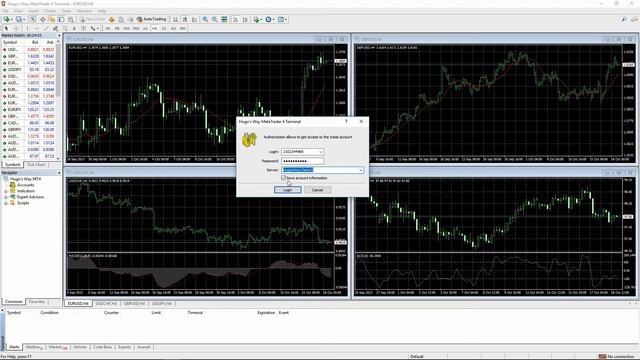Select the W1 timeframe button
Viewport: 640px width, 360px height.
click(x=173, y=29)
